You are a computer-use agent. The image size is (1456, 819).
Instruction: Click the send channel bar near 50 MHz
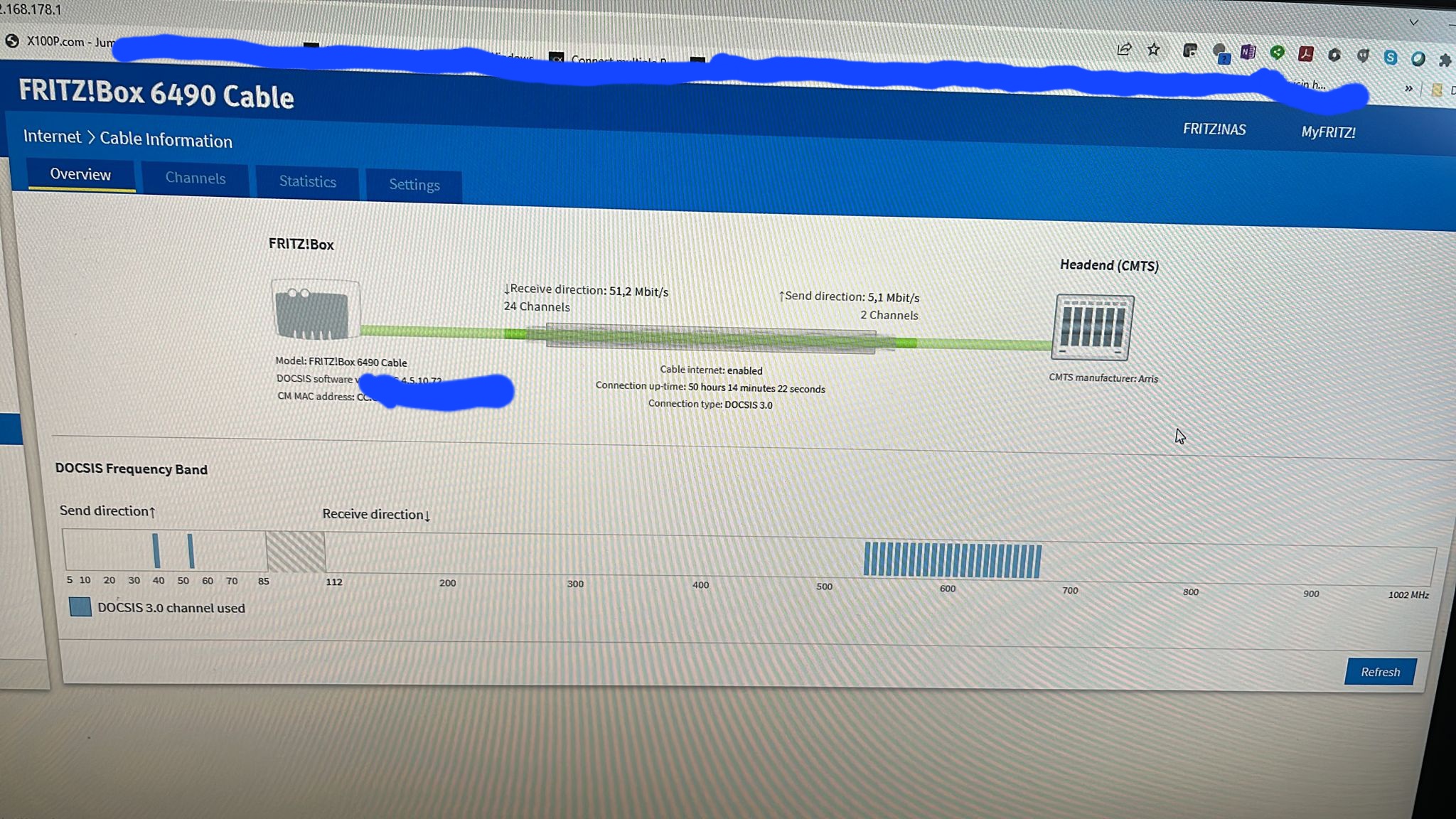pos(191,551)
